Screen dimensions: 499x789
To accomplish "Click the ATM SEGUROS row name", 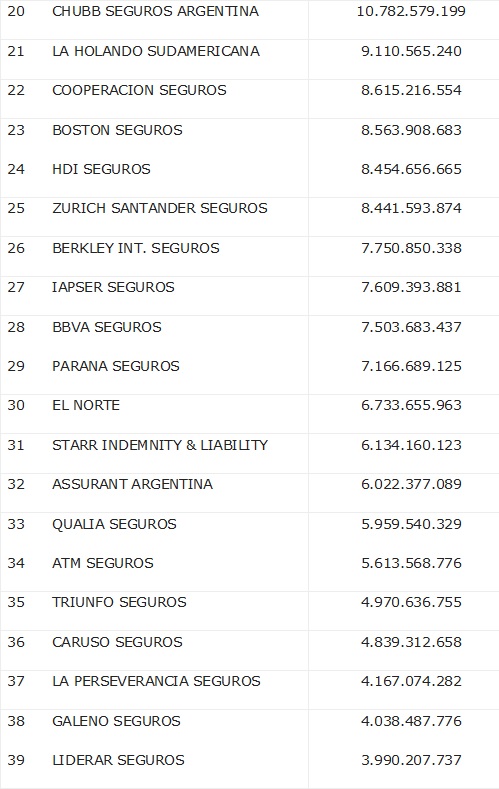I will tap(103, 563).
